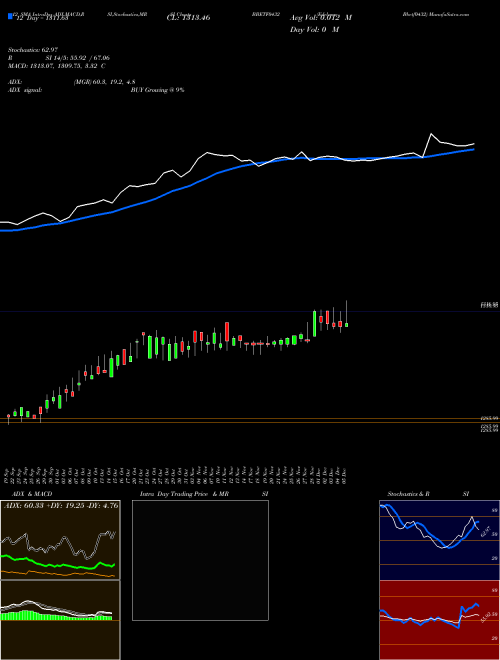Click the 'ADX signal:' label
The image size is (500, 660).
coord(25,90)
